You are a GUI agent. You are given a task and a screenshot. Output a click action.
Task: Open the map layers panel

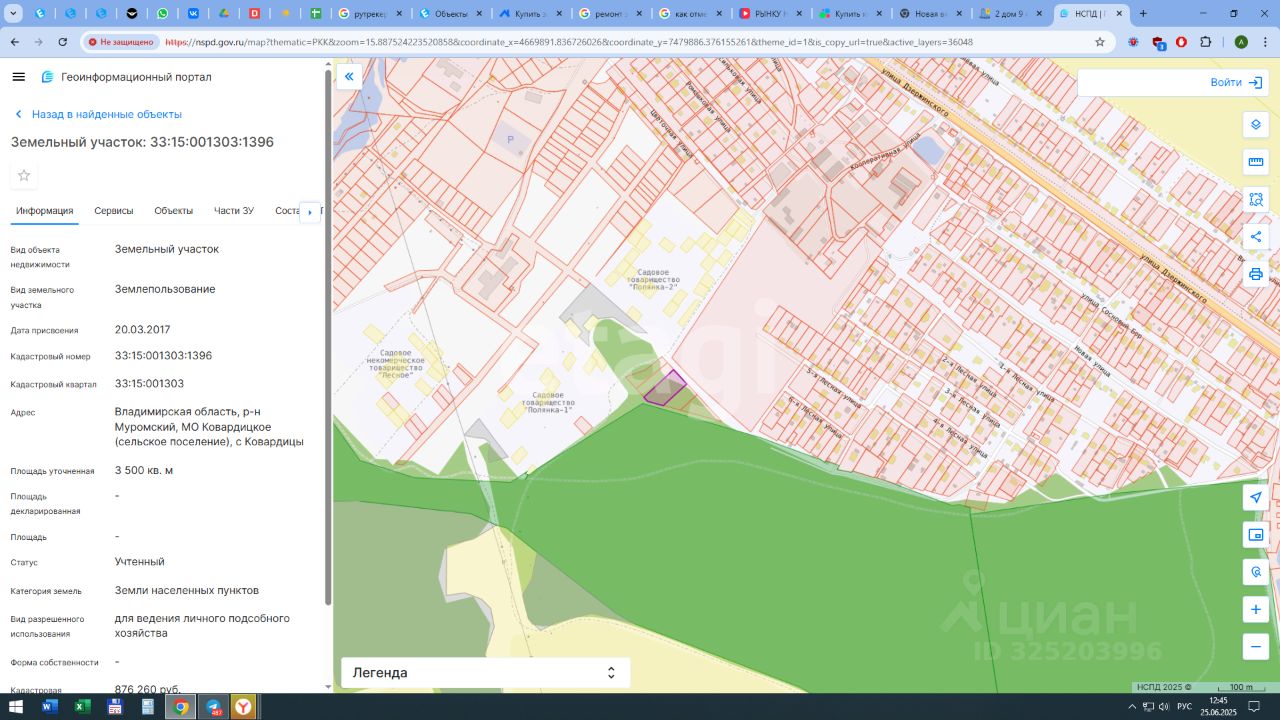[x=1255, y=125]
